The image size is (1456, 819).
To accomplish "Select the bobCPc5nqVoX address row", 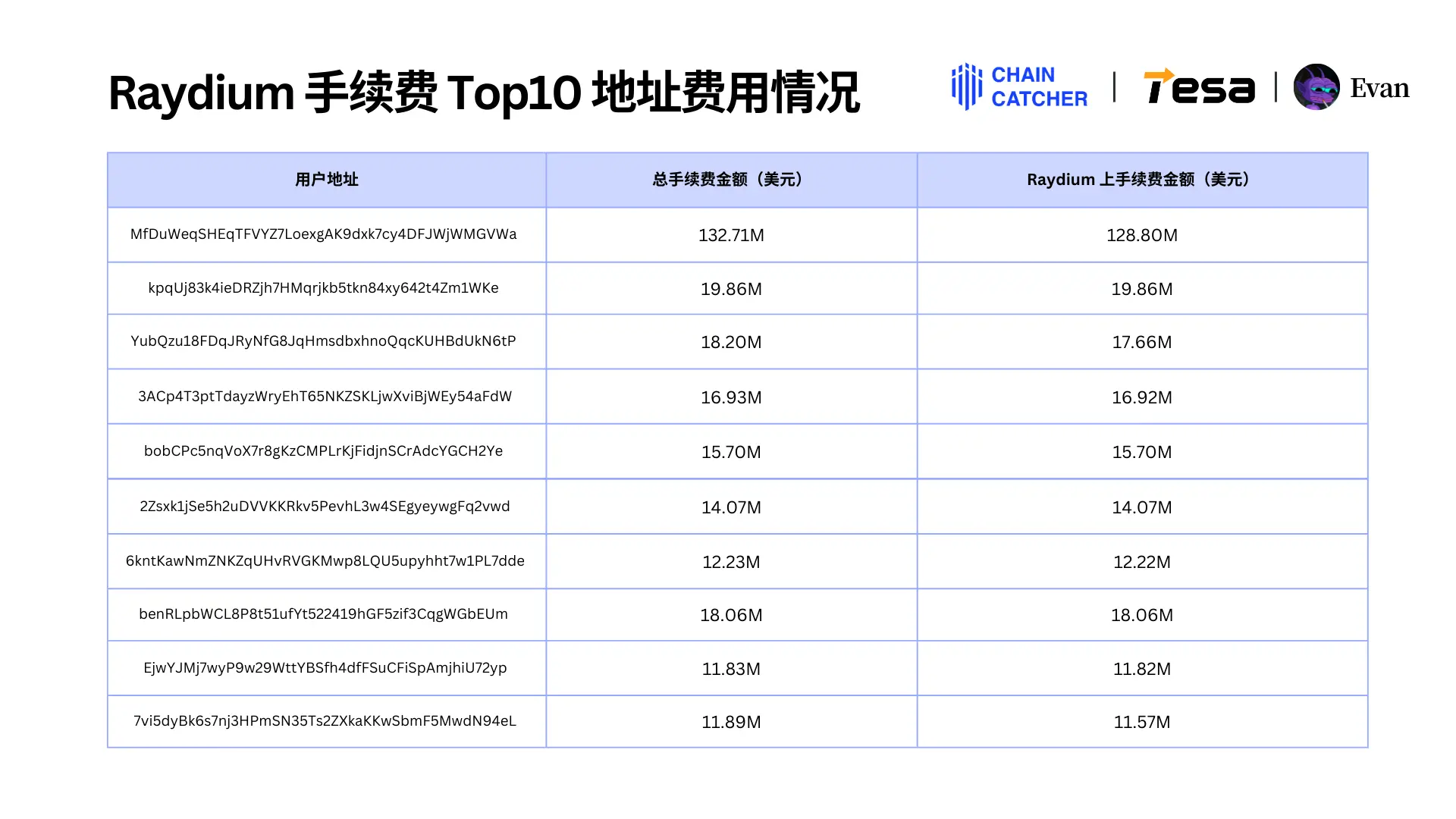I will coord(326,451).
